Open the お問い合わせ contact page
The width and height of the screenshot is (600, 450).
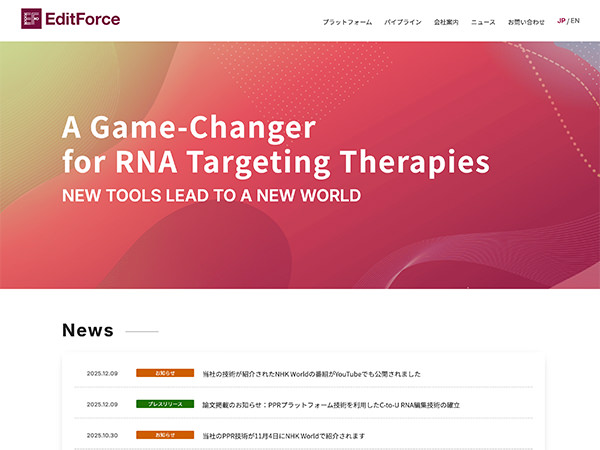pyautogui.click(x=526, y=21)
